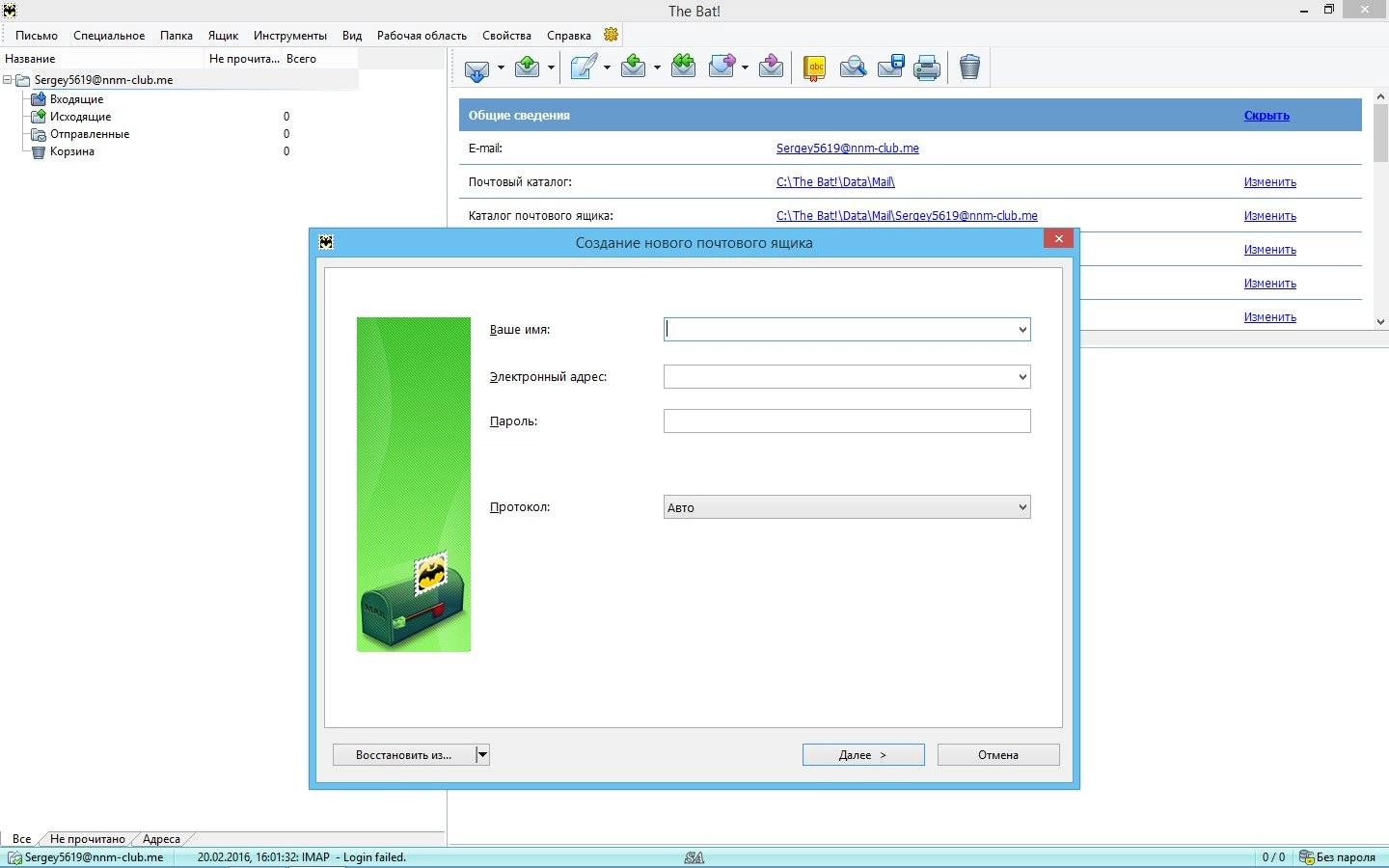Click the C:\The Bat!\Data\Mail\ link
The height and width of the screenshot is (868, 1389).
835,182
